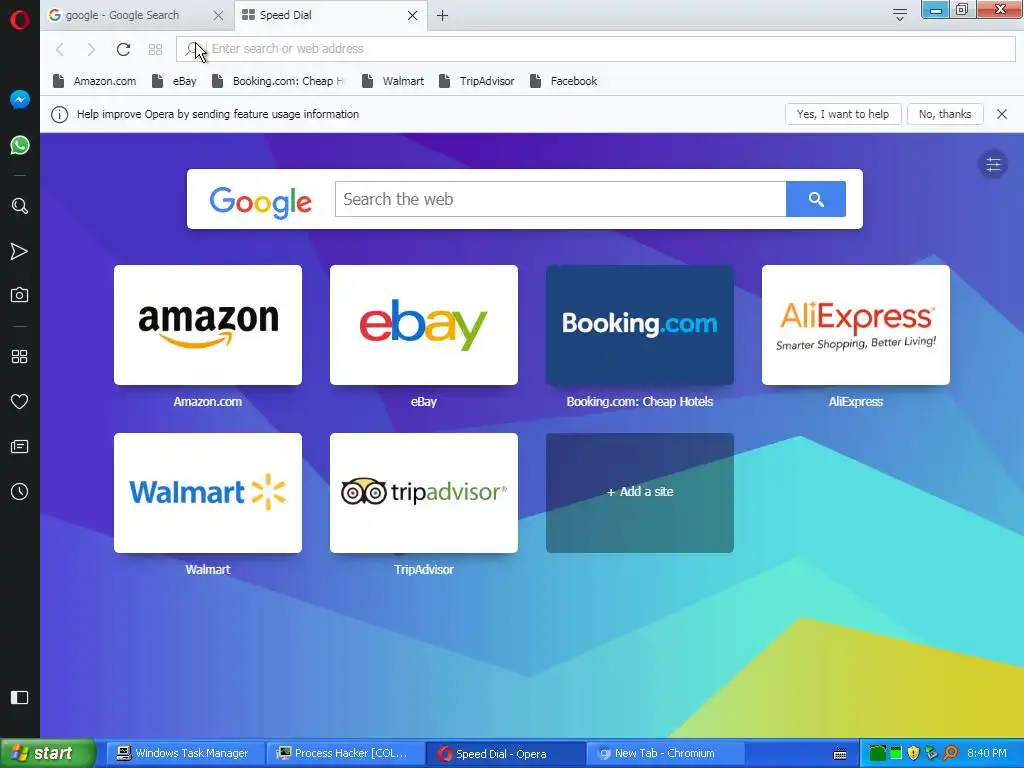Image resolution: width=1024 pixels, height=768 pixels.
Task: Open the Facebook bookmark
Action: [x=564, y=81]
